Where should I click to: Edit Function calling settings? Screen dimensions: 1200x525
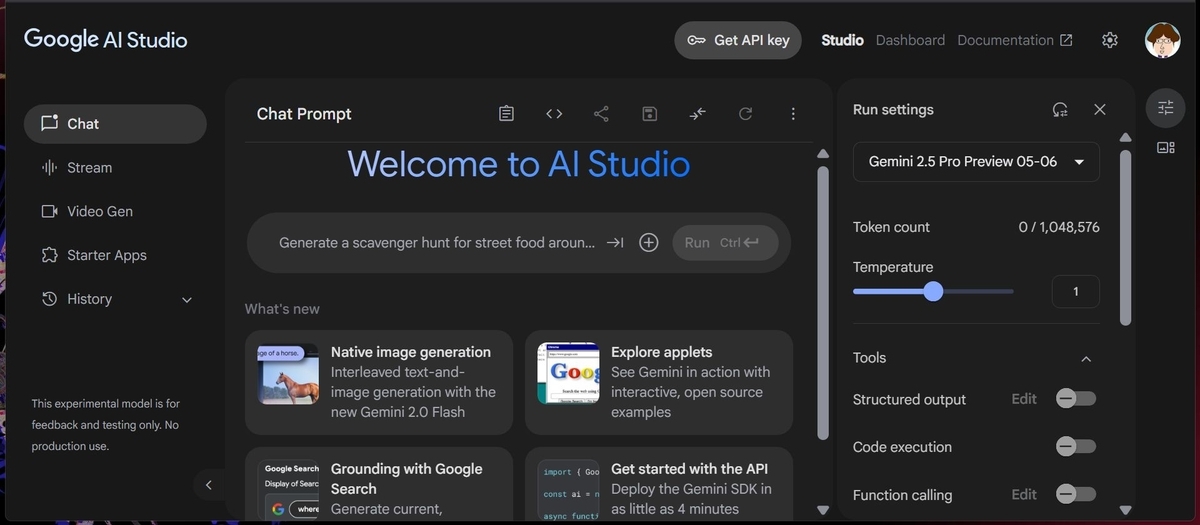[1024, 494]
